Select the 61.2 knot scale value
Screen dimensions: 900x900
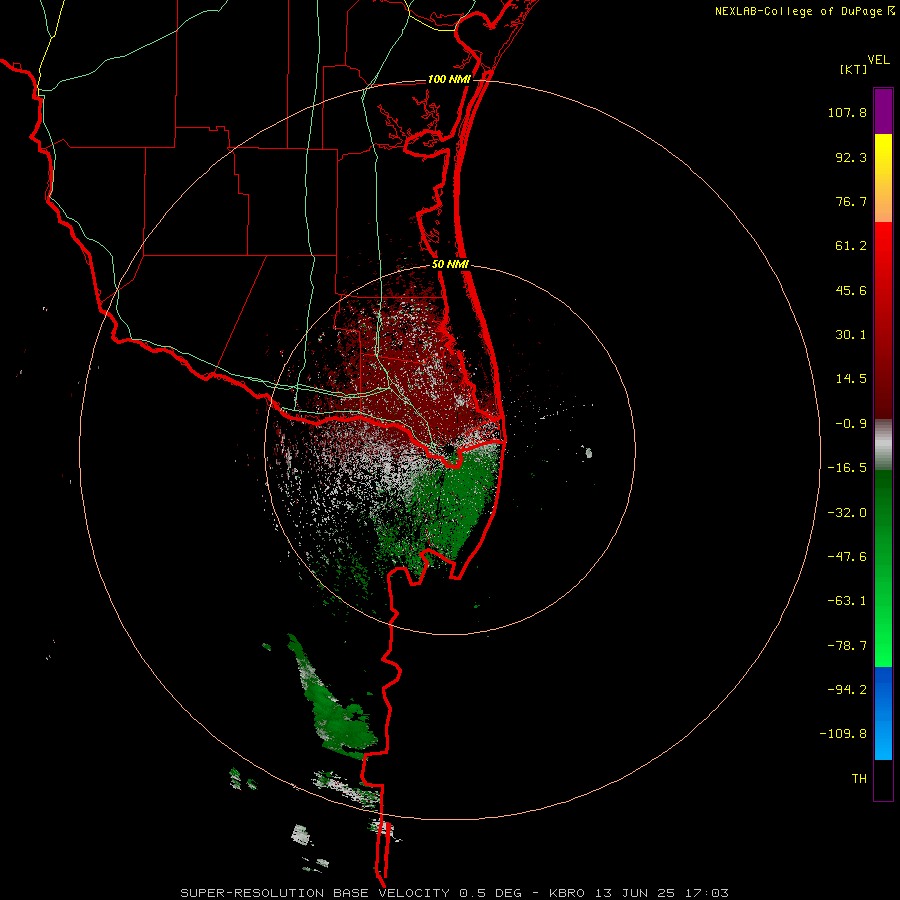click(851, 246)
